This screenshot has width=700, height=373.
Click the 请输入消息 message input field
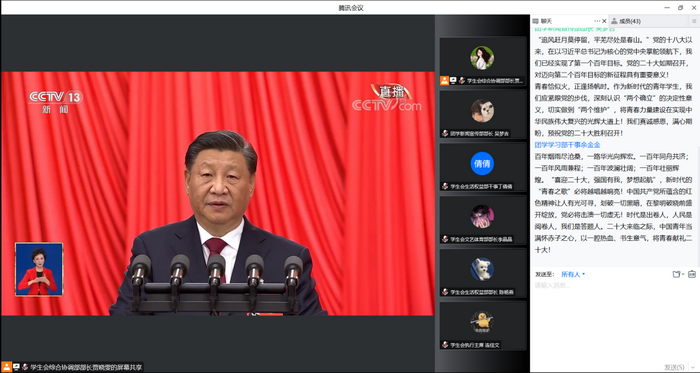coord(615,321)
